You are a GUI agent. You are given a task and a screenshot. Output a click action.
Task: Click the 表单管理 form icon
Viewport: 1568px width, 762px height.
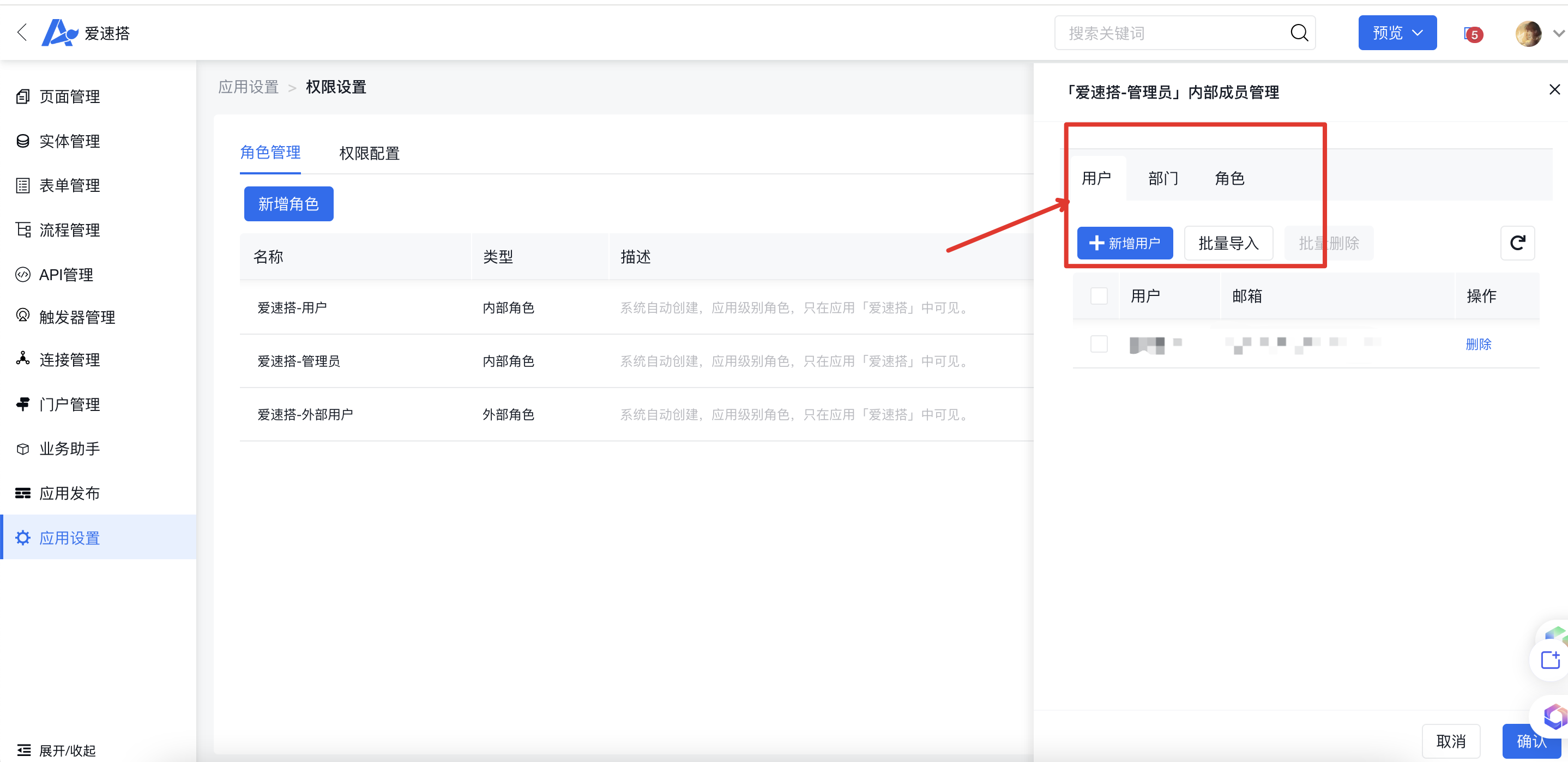click(x=22, y=186)
